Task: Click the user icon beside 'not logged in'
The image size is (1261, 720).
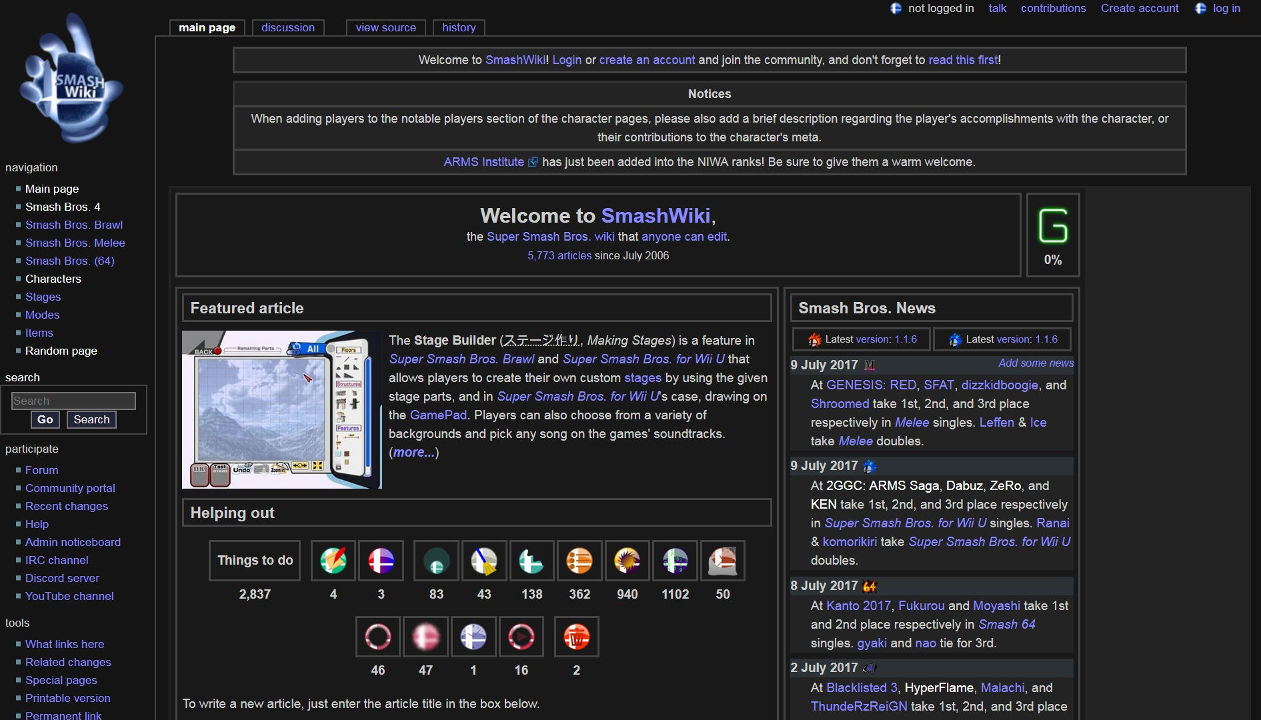Action: point(896,8)
